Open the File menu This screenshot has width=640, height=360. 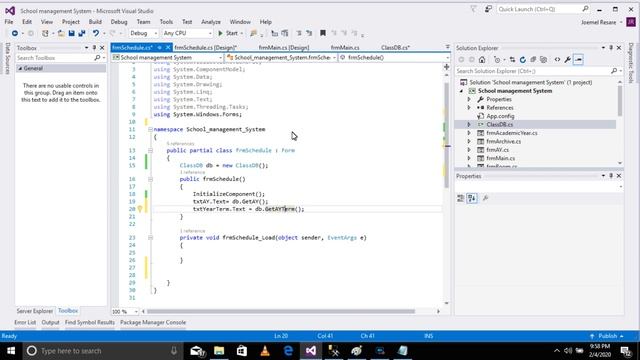click(9, 22)
